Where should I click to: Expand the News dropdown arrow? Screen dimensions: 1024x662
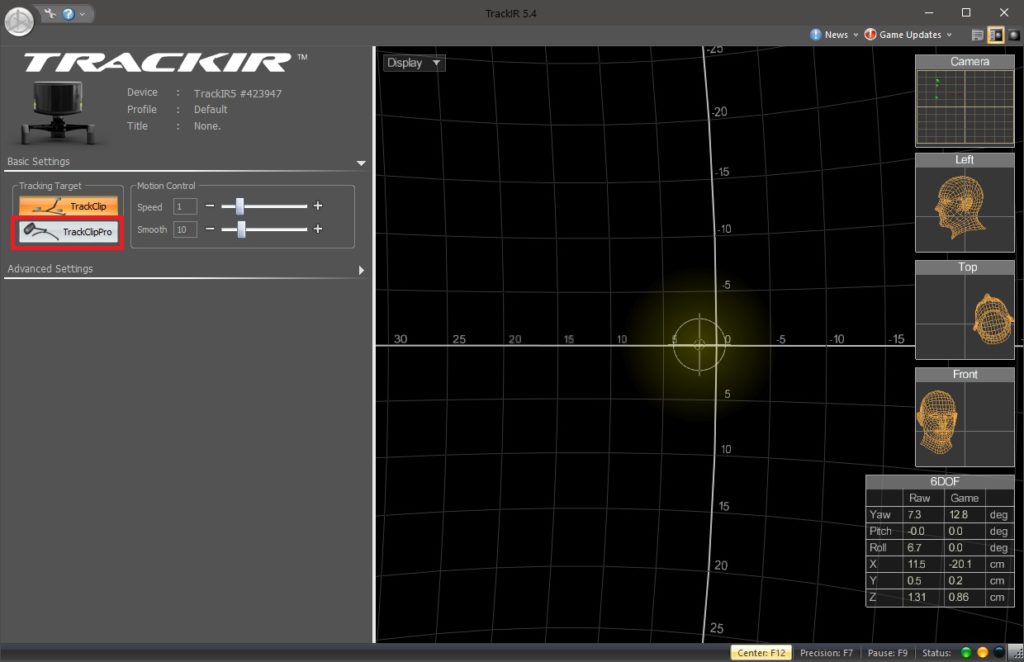tap(856, 35)
